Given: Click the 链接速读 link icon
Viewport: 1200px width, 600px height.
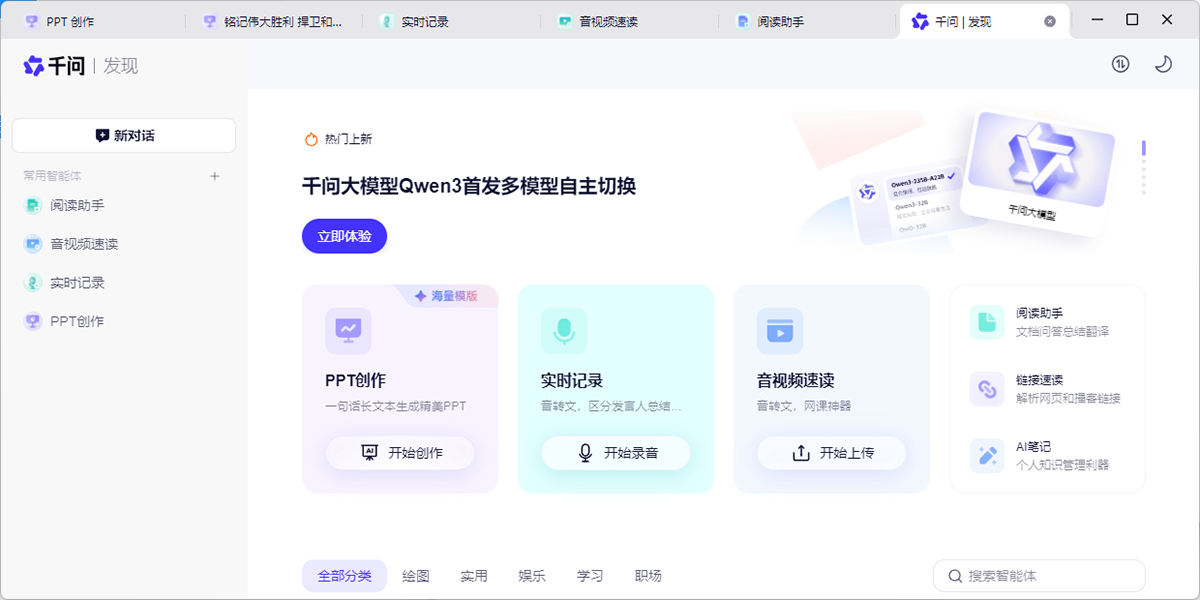Looking at the screenshot, I should (x=986, y=389).
